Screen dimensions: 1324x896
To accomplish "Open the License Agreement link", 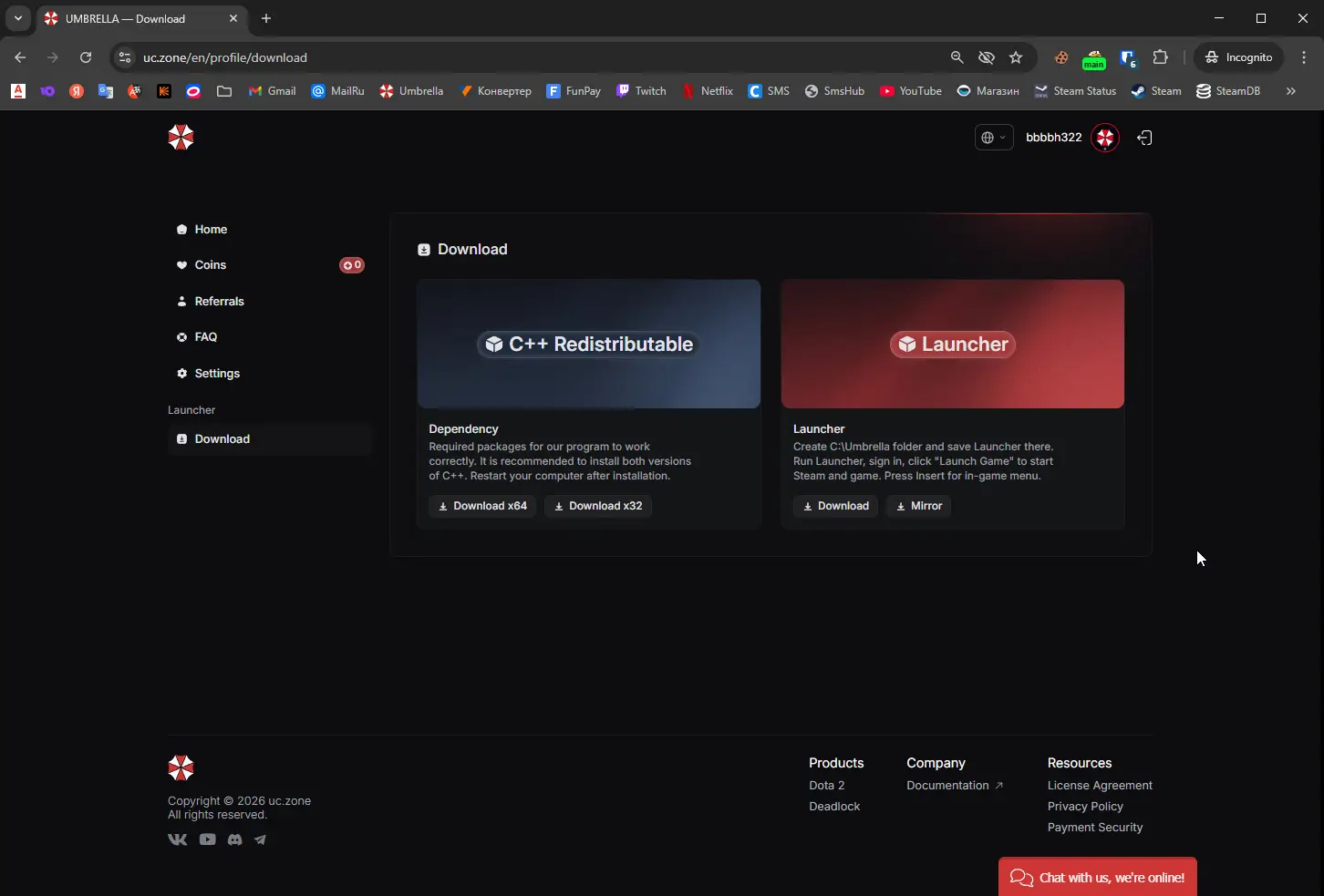I will [1100, 786].
